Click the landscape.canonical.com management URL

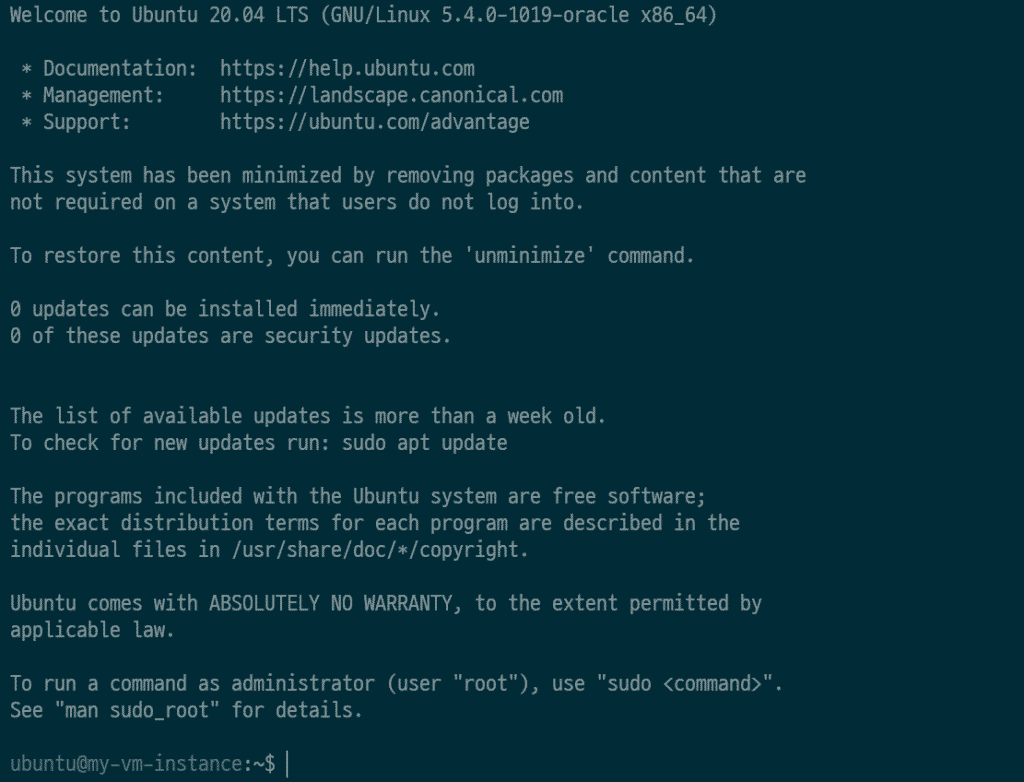click(391, 95)
